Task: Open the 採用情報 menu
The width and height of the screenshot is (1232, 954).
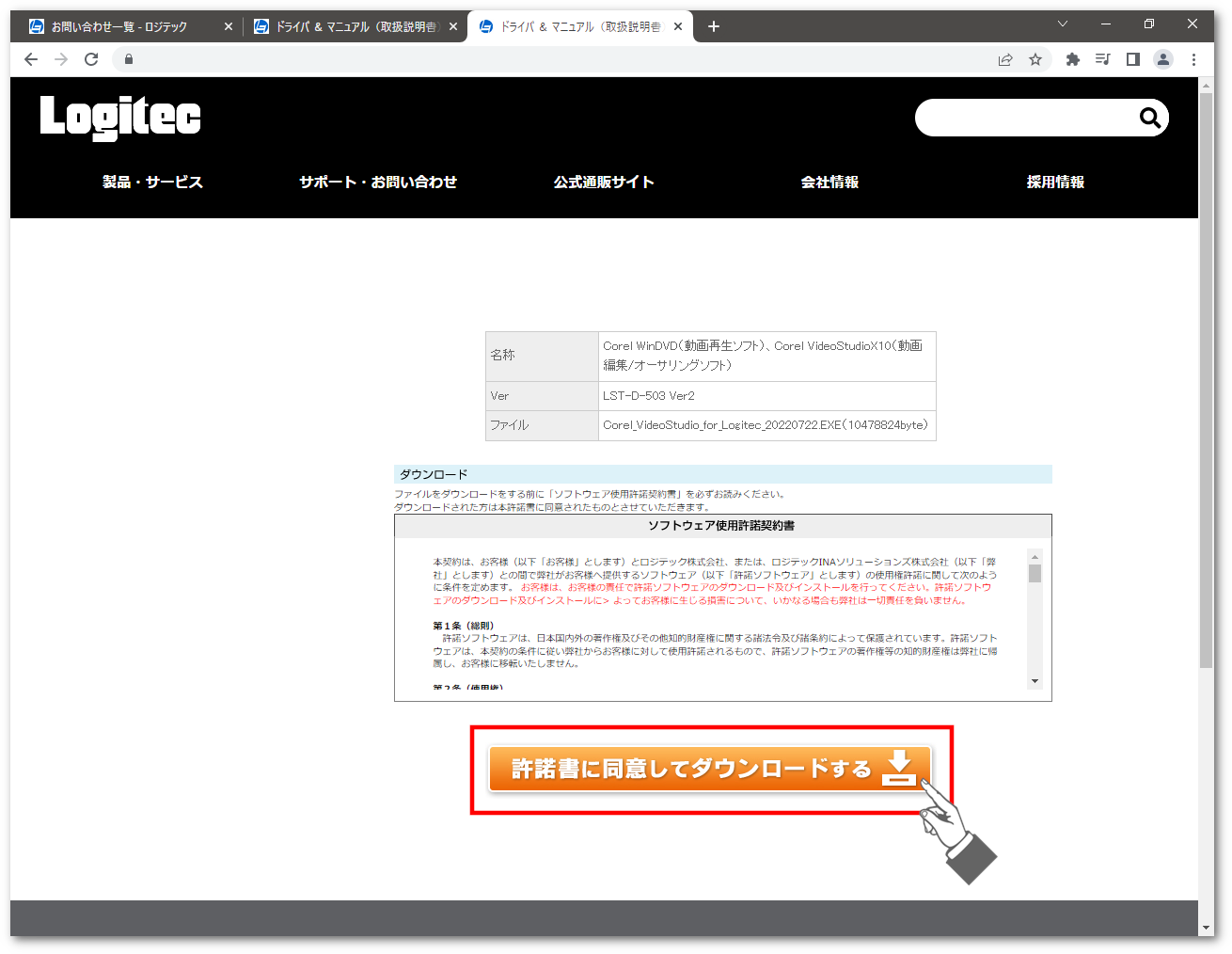Action: click(x=1055, y=183)
